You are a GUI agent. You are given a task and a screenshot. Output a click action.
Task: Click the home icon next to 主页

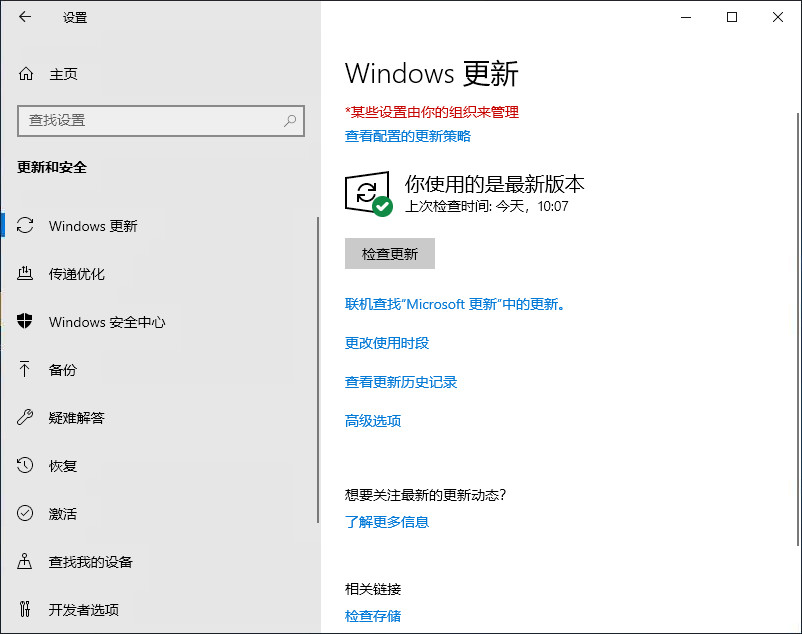point(26,74)
